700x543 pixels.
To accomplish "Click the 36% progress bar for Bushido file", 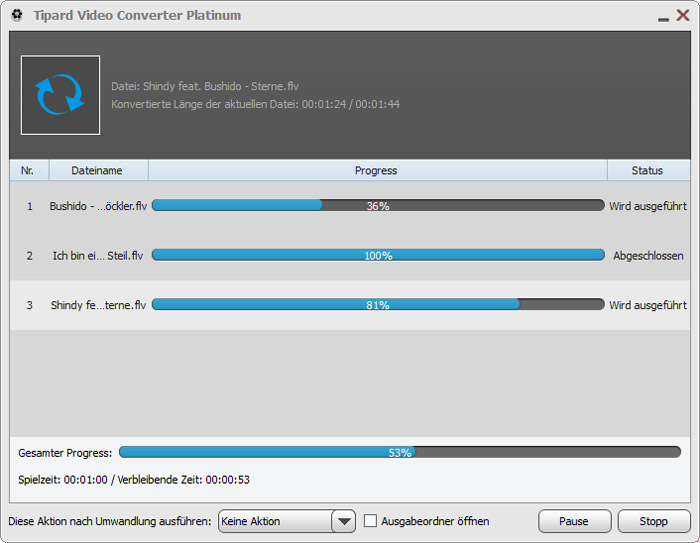I will click(378, 205).
